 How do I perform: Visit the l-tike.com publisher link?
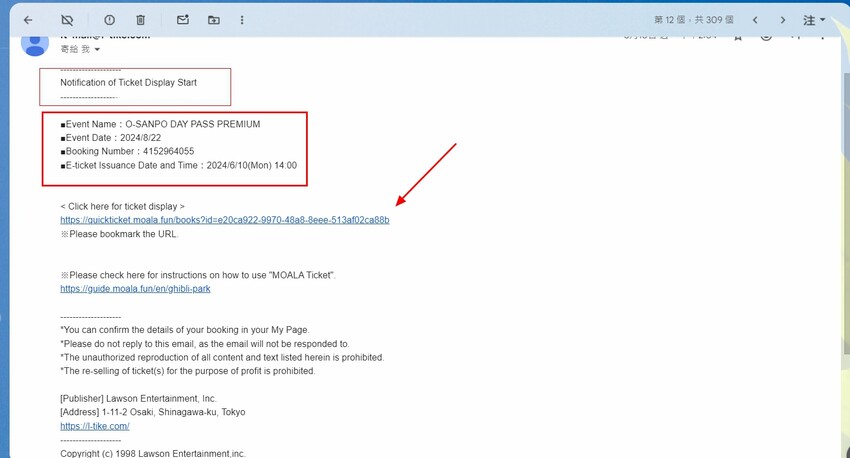95,426
